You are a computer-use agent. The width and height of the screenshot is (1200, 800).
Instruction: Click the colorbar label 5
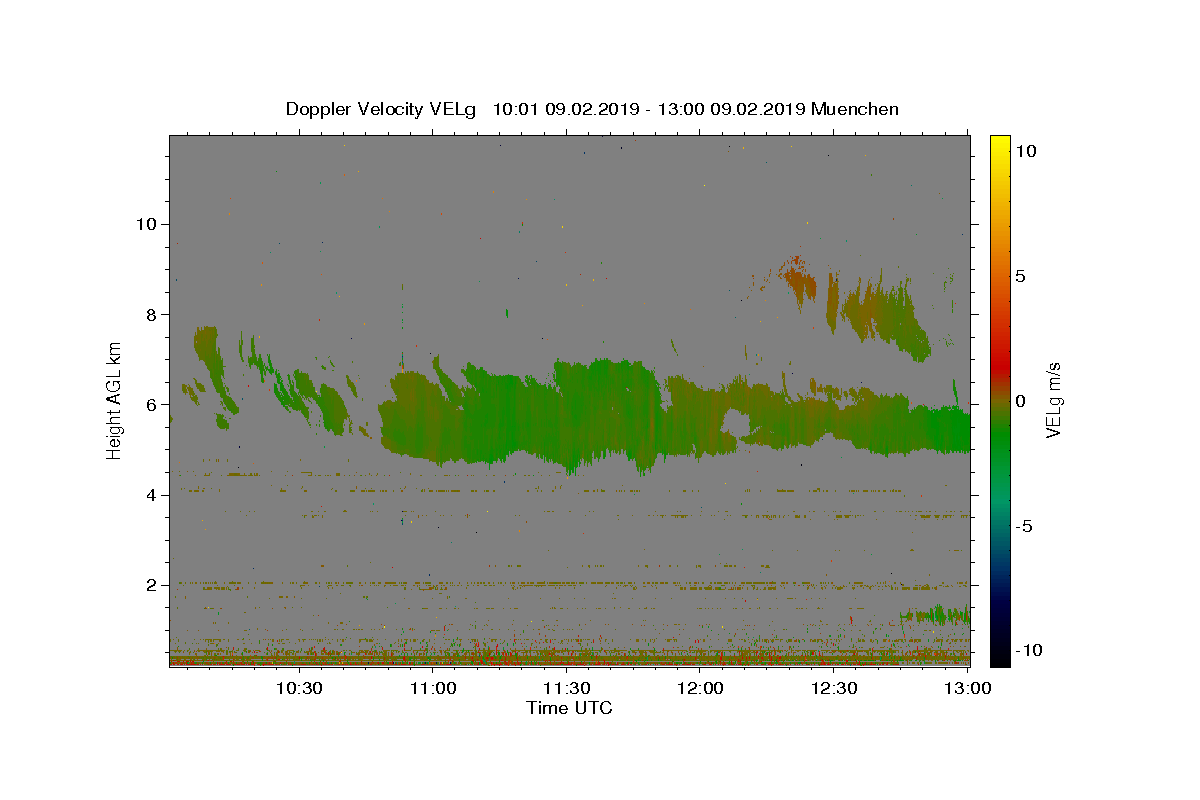(x=1021, y=276)
